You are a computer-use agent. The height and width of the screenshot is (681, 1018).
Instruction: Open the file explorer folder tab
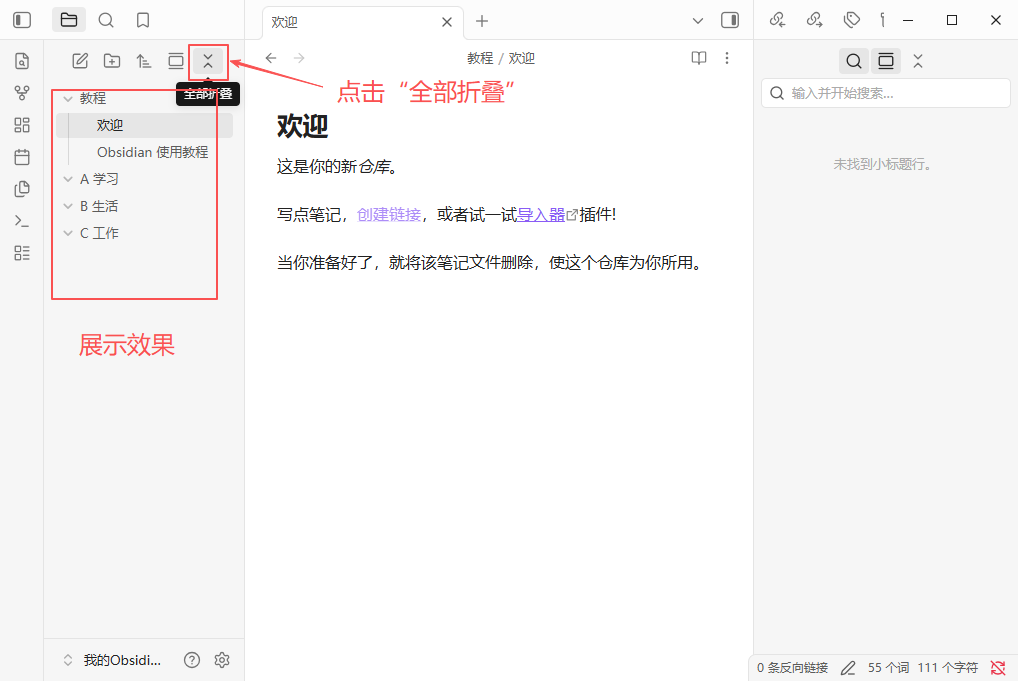(x=69, y=20)
